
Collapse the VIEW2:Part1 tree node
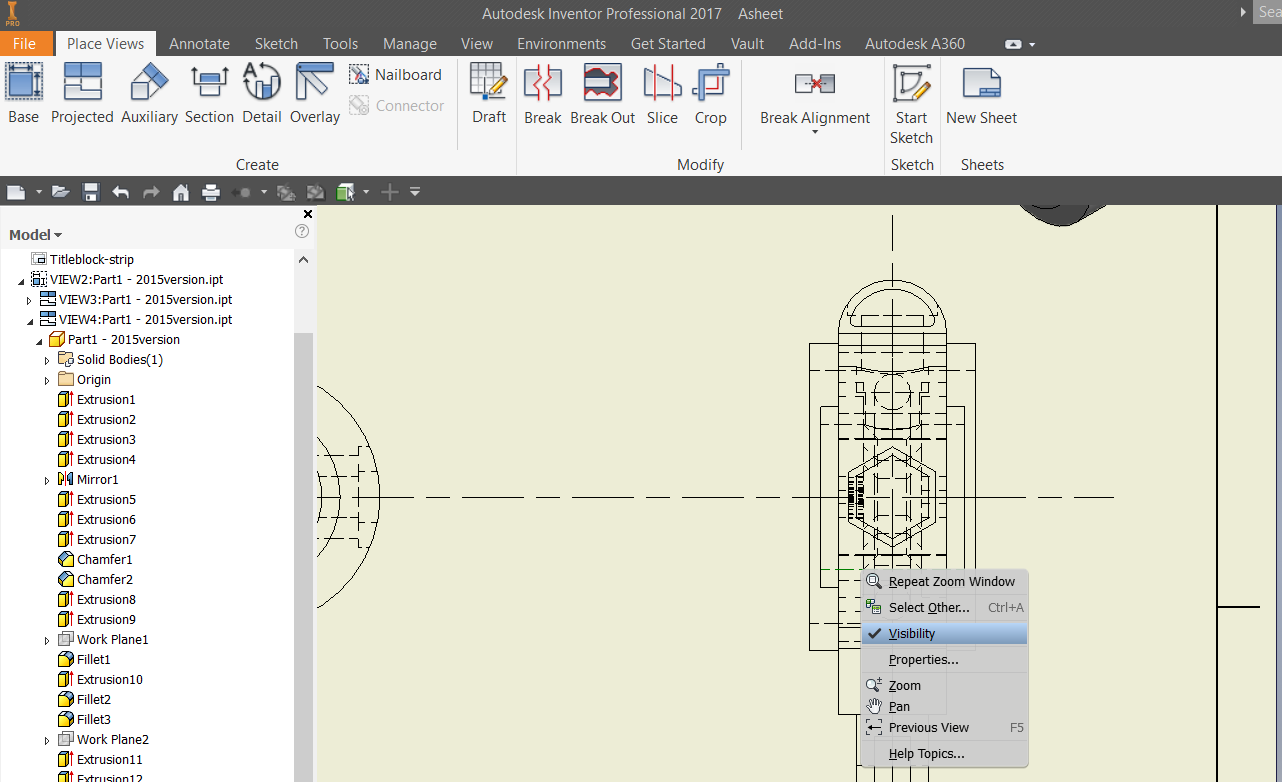click(20, 280)
